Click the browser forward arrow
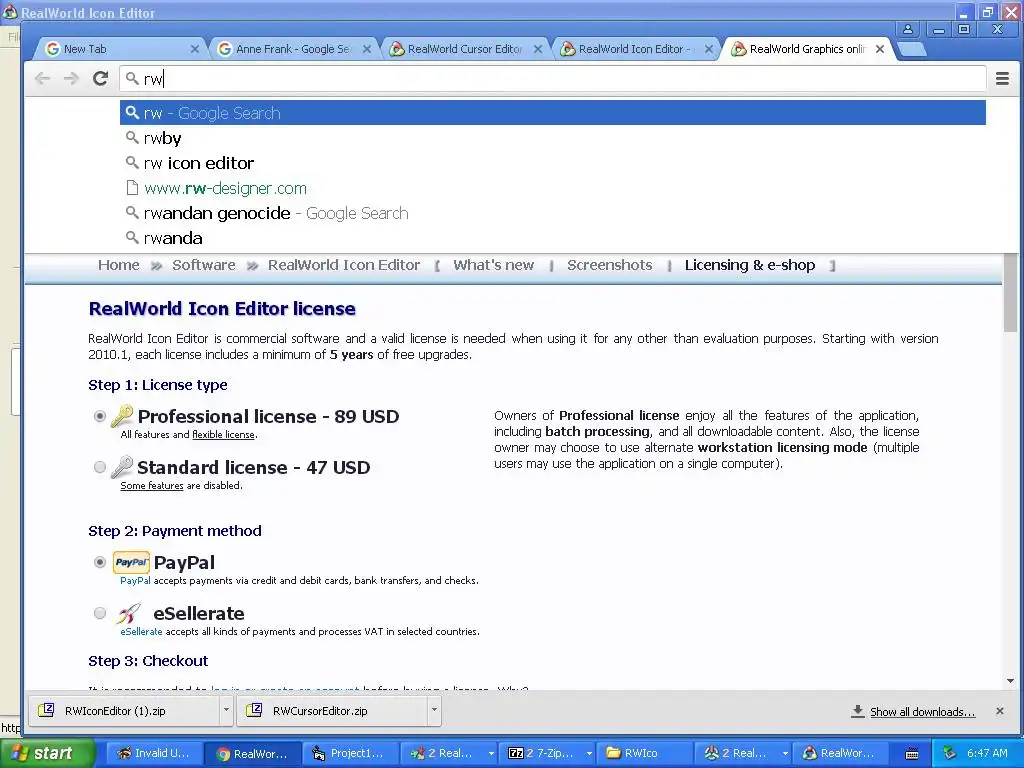The height and width of the screenshot is (768, 1024). tap(71, 79)
